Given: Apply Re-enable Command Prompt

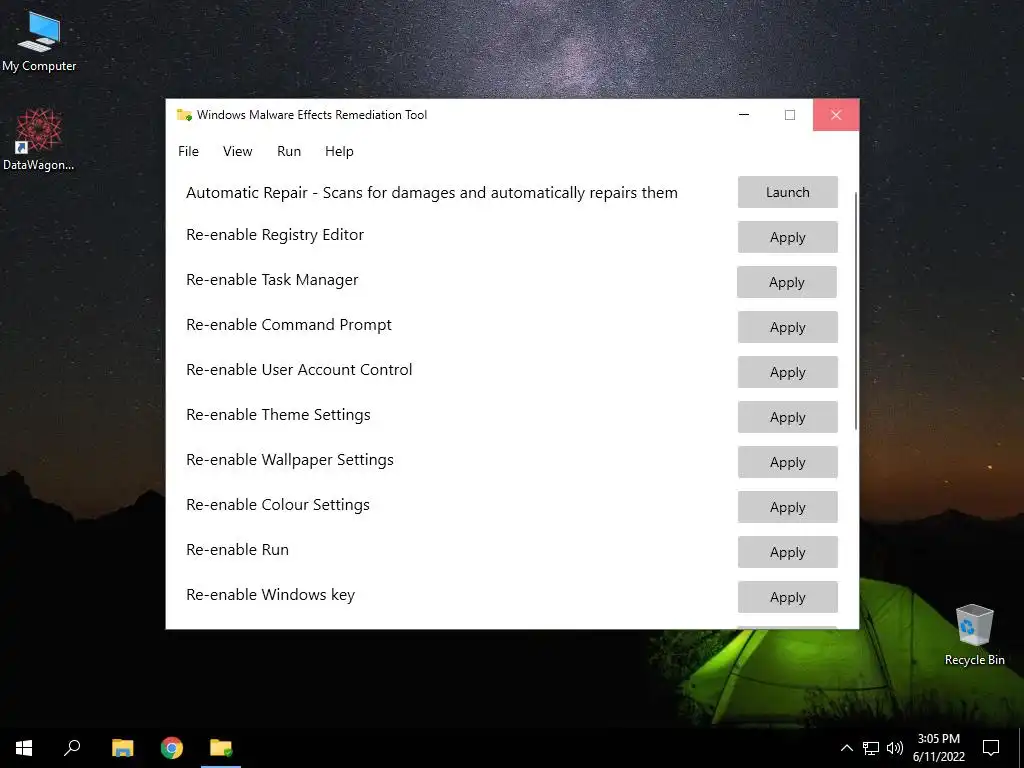Looking at the screenshot, I should [x=788, y=327].
